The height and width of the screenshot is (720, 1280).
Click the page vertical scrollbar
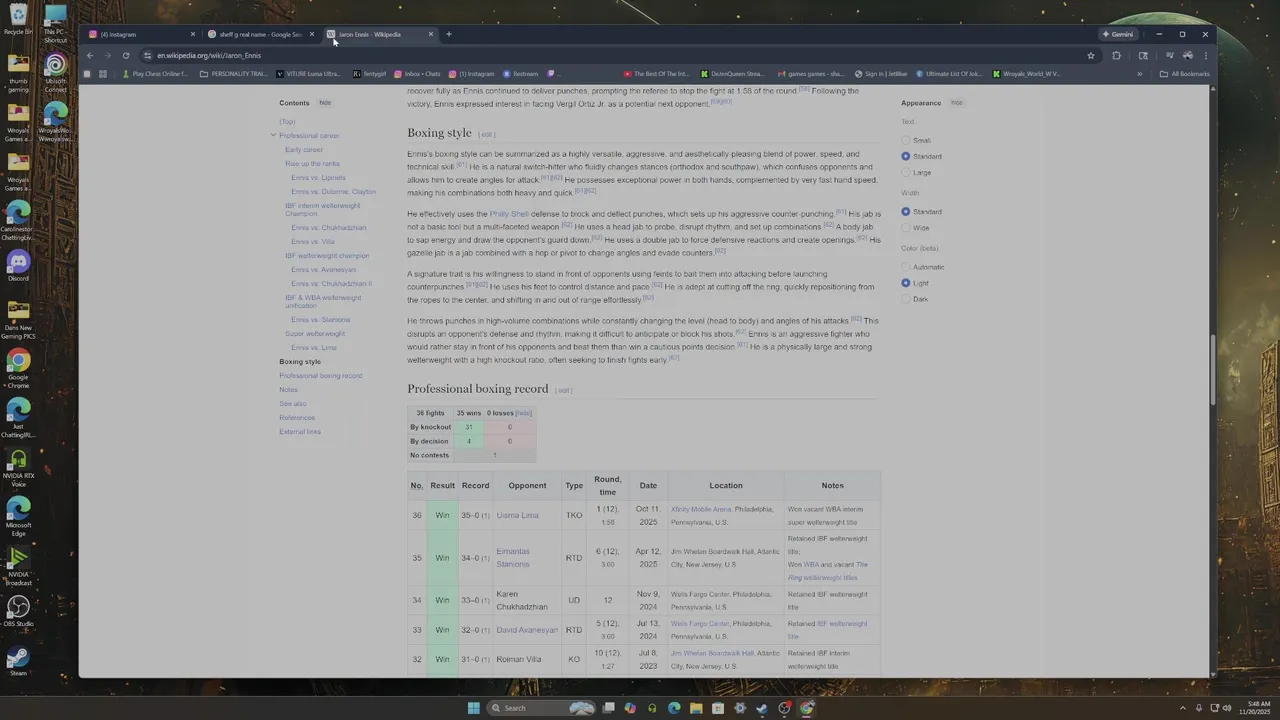[x=1213, y=370]
